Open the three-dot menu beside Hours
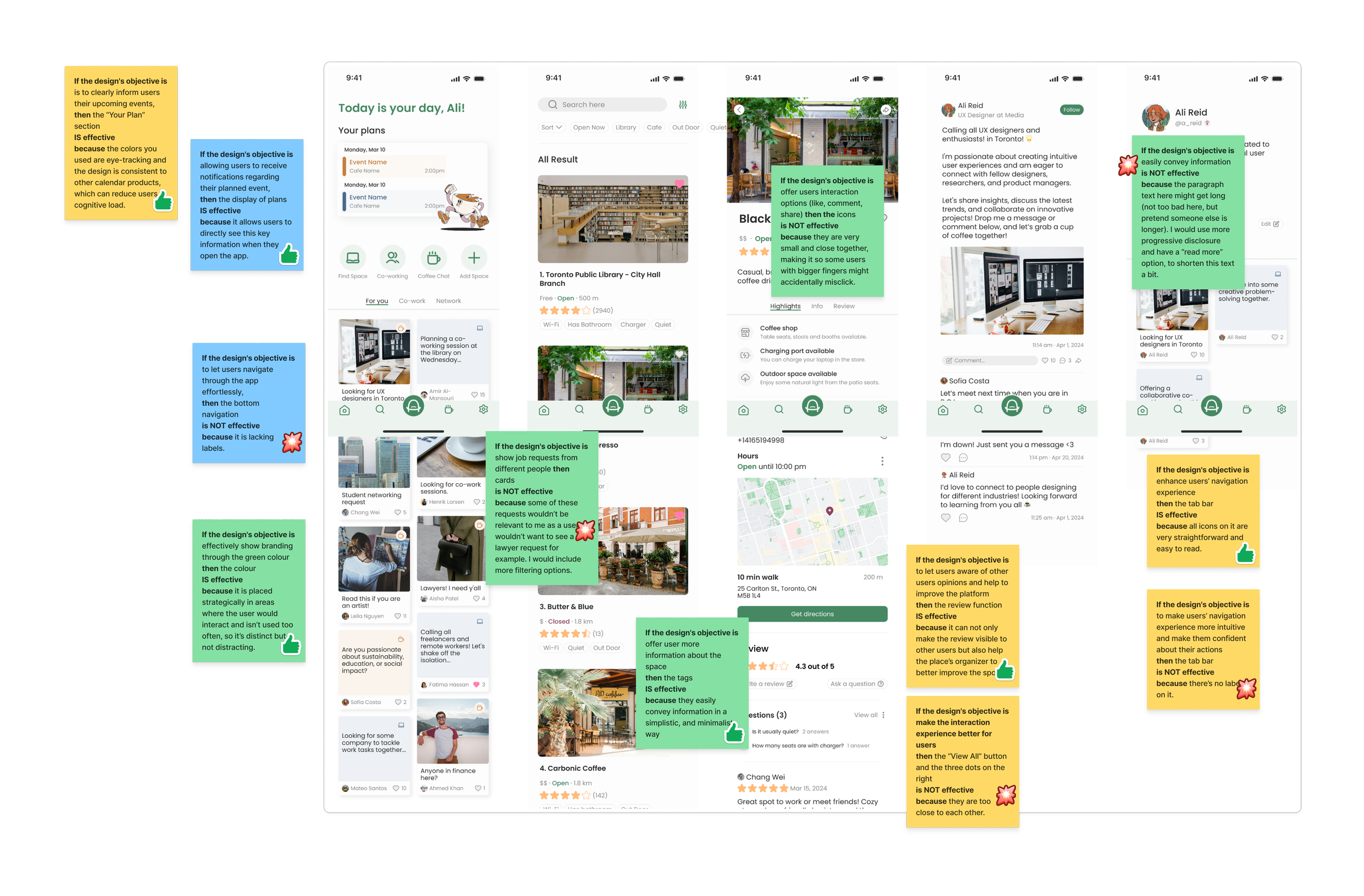This screenshot has width=1364, height=896. [x=882, y=461]
